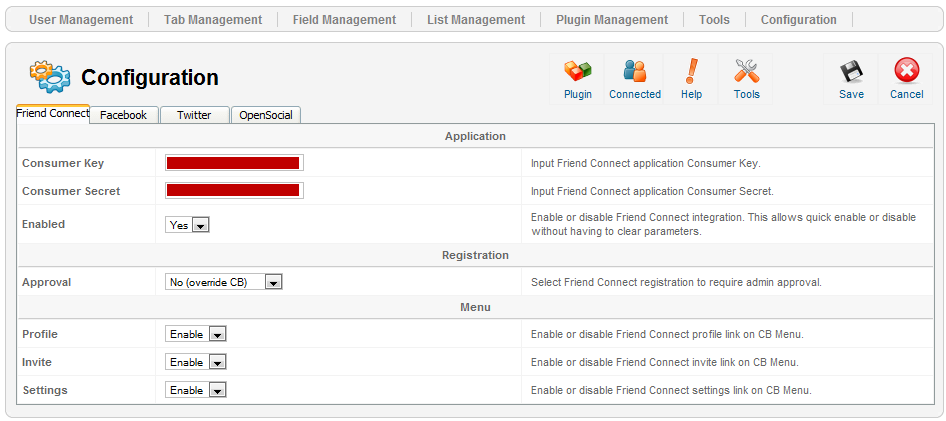Click 'Input Friend Connect application Consumer Secret' description

pos(652,191)
